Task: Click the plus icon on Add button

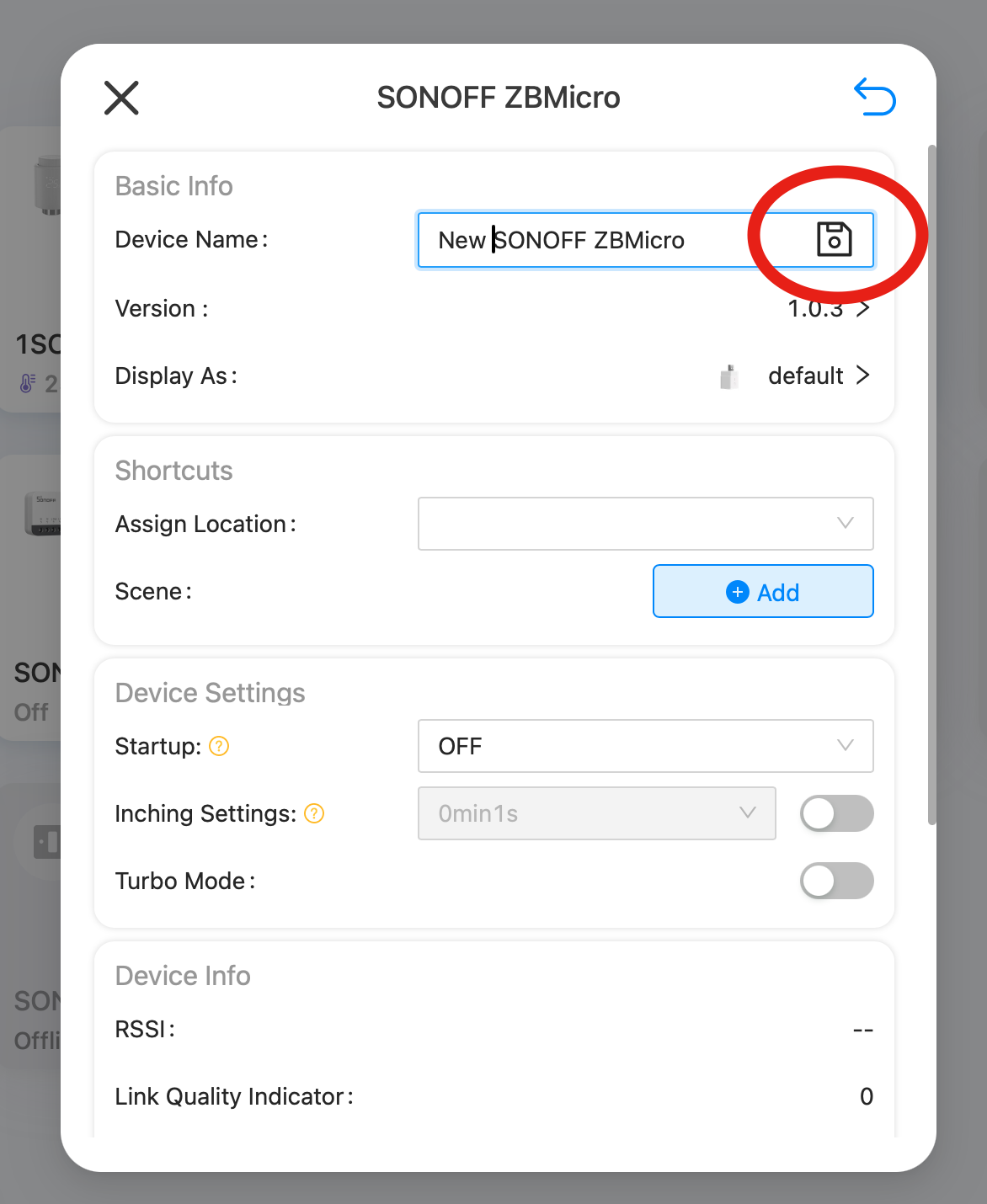Action: tap(737, 592)
